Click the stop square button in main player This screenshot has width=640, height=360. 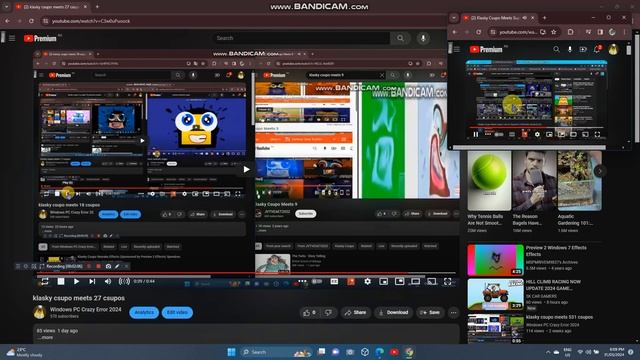pos(61,281)
